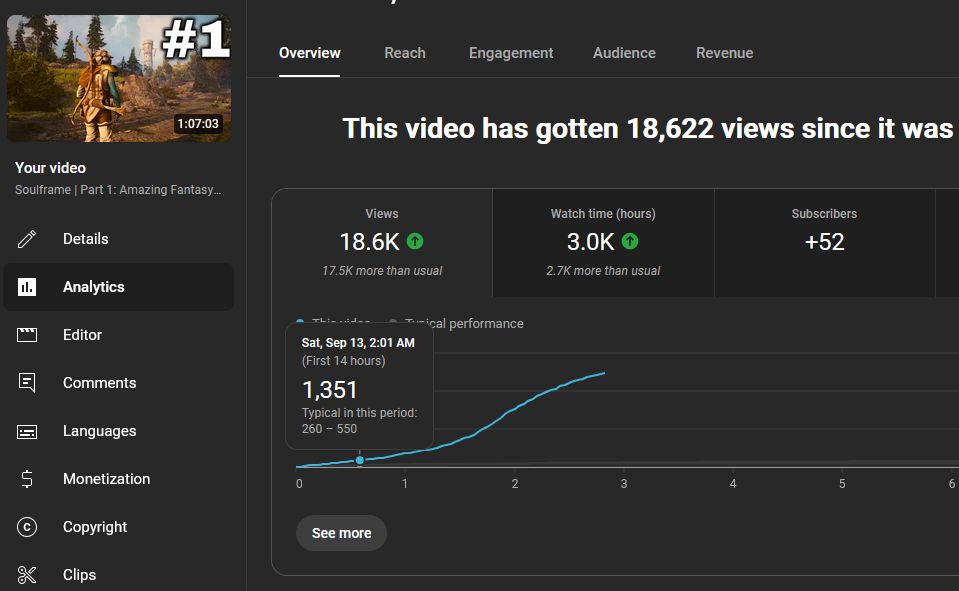Click the Languages subtitles icon
Viewport: 959px width, 591px height.
tap(27, 431)
